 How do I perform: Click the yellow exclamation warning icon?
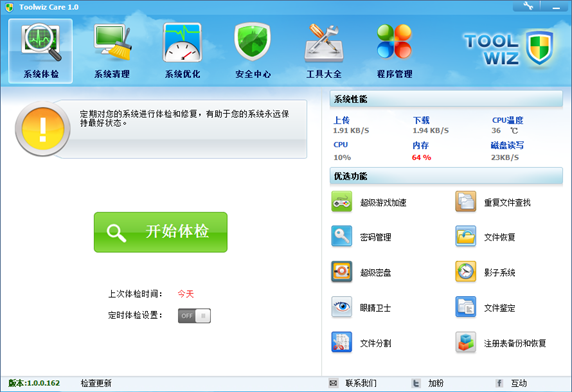[43, 129]
